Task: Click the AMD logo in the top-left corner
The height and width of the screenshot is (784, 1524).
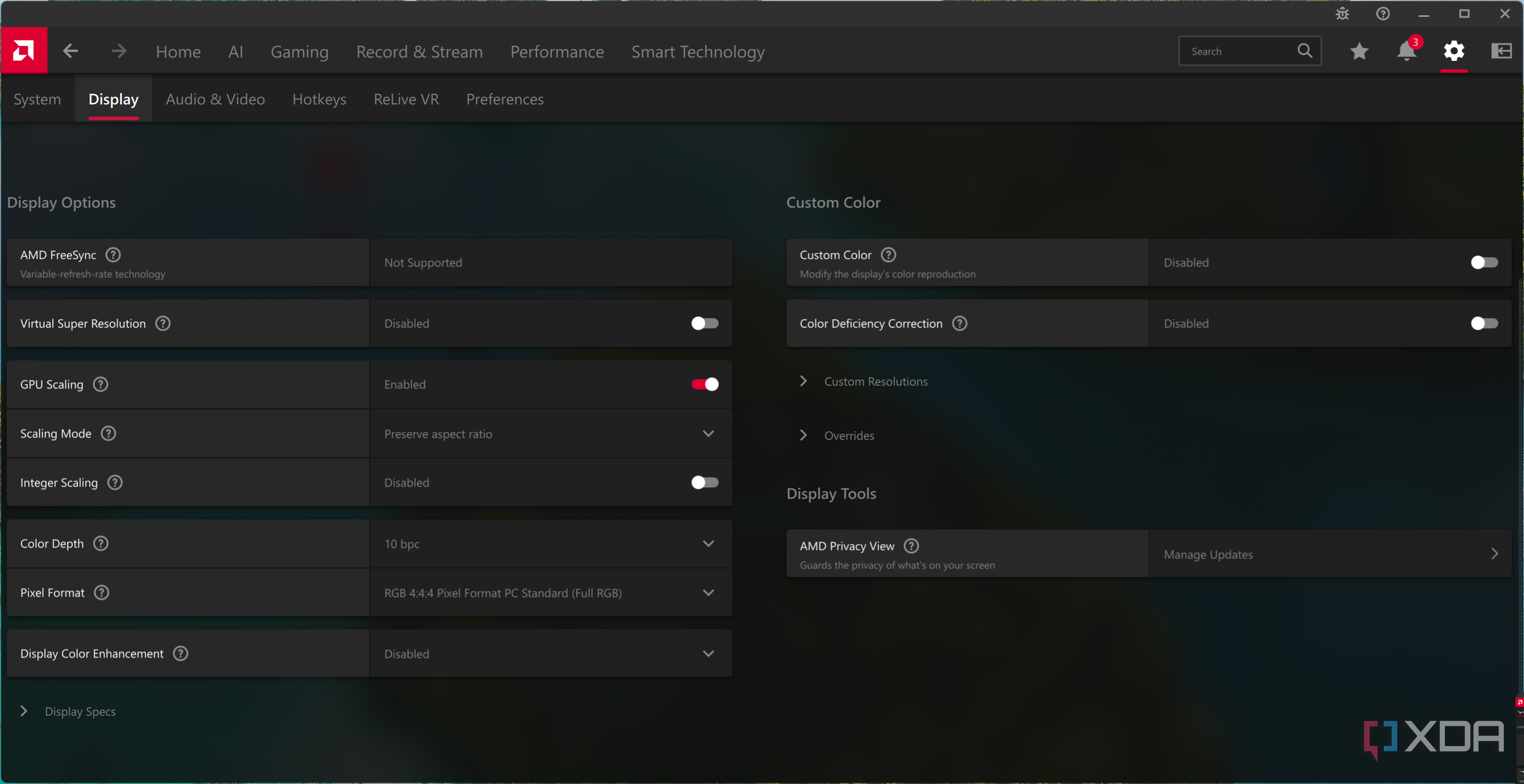Action: pyautogui.click(x=24, y=50)
